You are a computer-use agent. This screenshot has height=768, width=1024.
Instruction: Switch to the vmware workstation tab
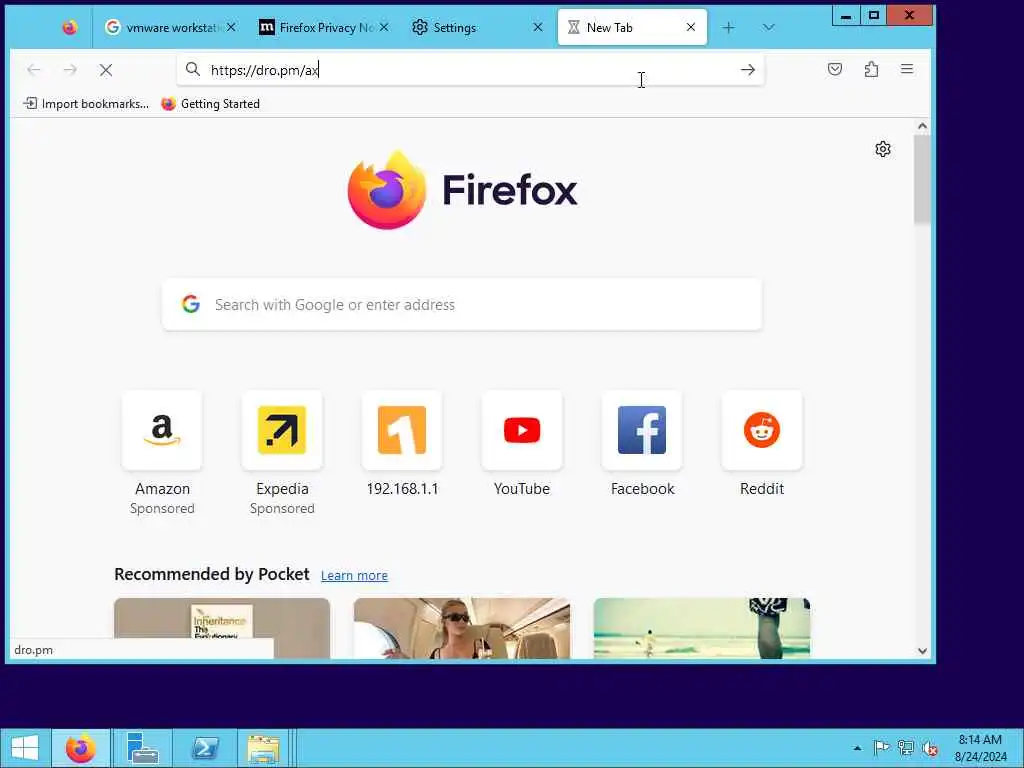pyautogui.click(x=171, y=27)
